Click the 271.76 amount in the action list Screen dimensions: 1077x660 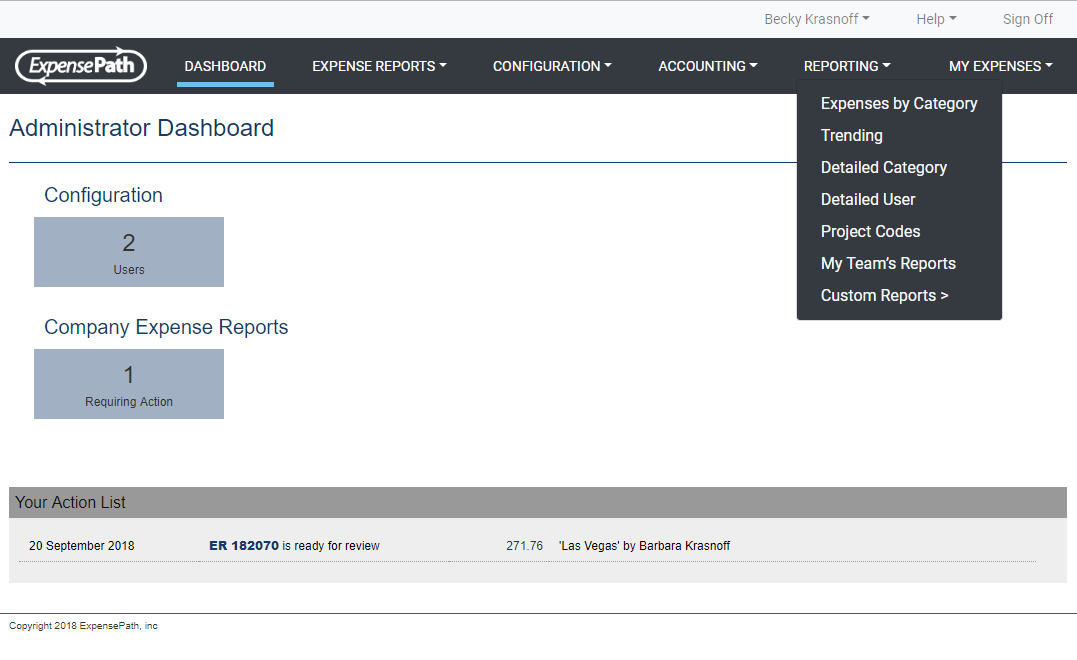point(524,545)
